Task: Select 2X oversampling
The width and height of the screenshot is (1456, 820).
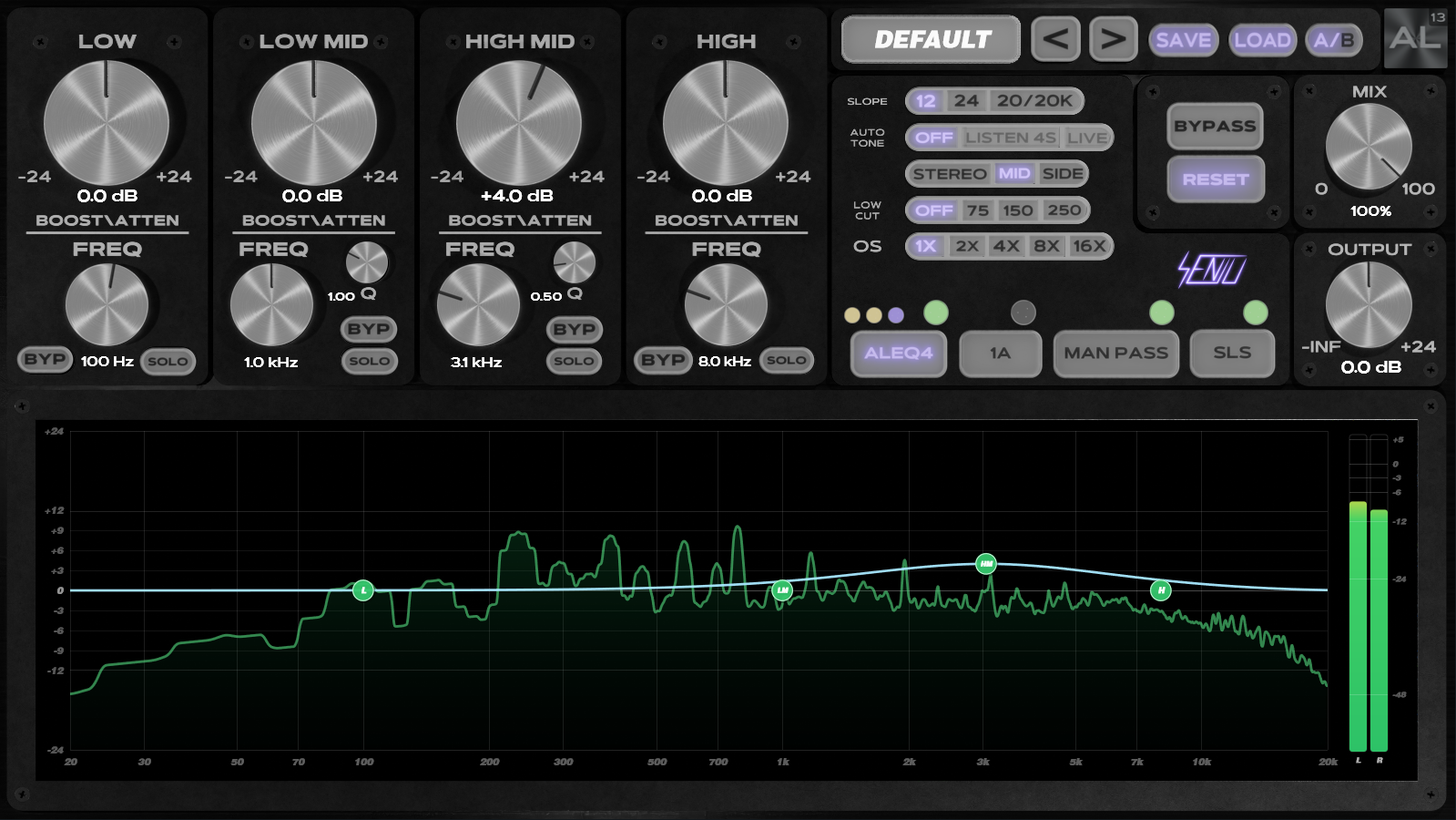Action: 967,246
